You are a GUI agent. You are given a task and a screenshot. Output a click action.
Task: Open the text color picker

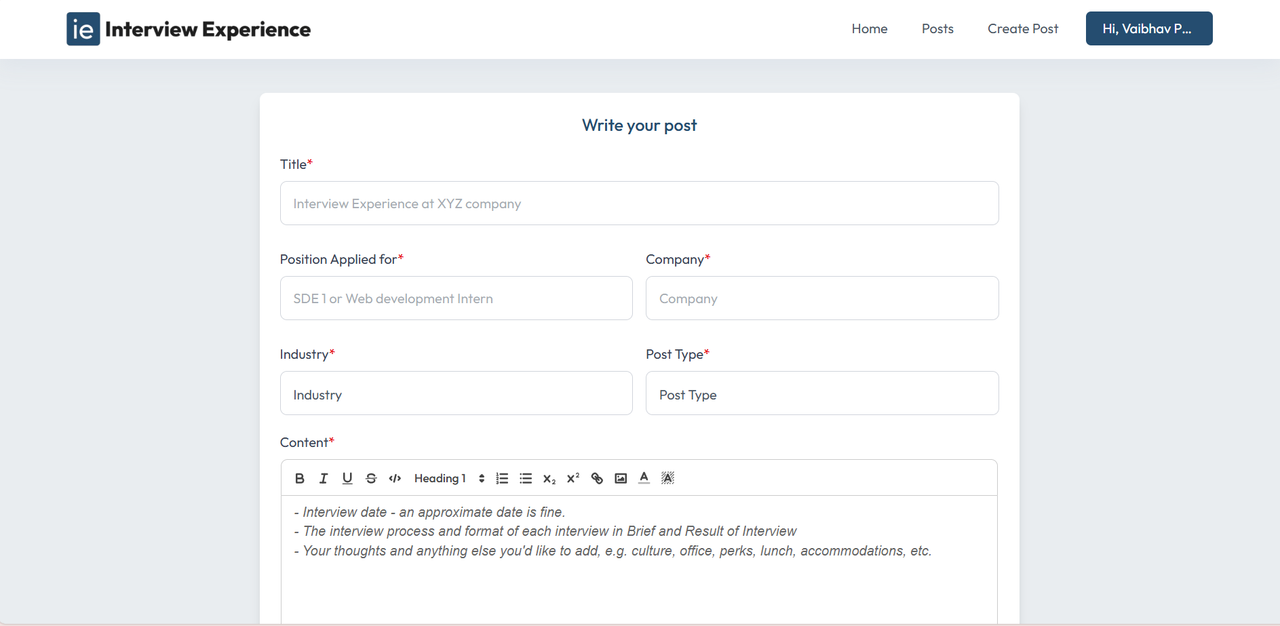pos(644,478)
